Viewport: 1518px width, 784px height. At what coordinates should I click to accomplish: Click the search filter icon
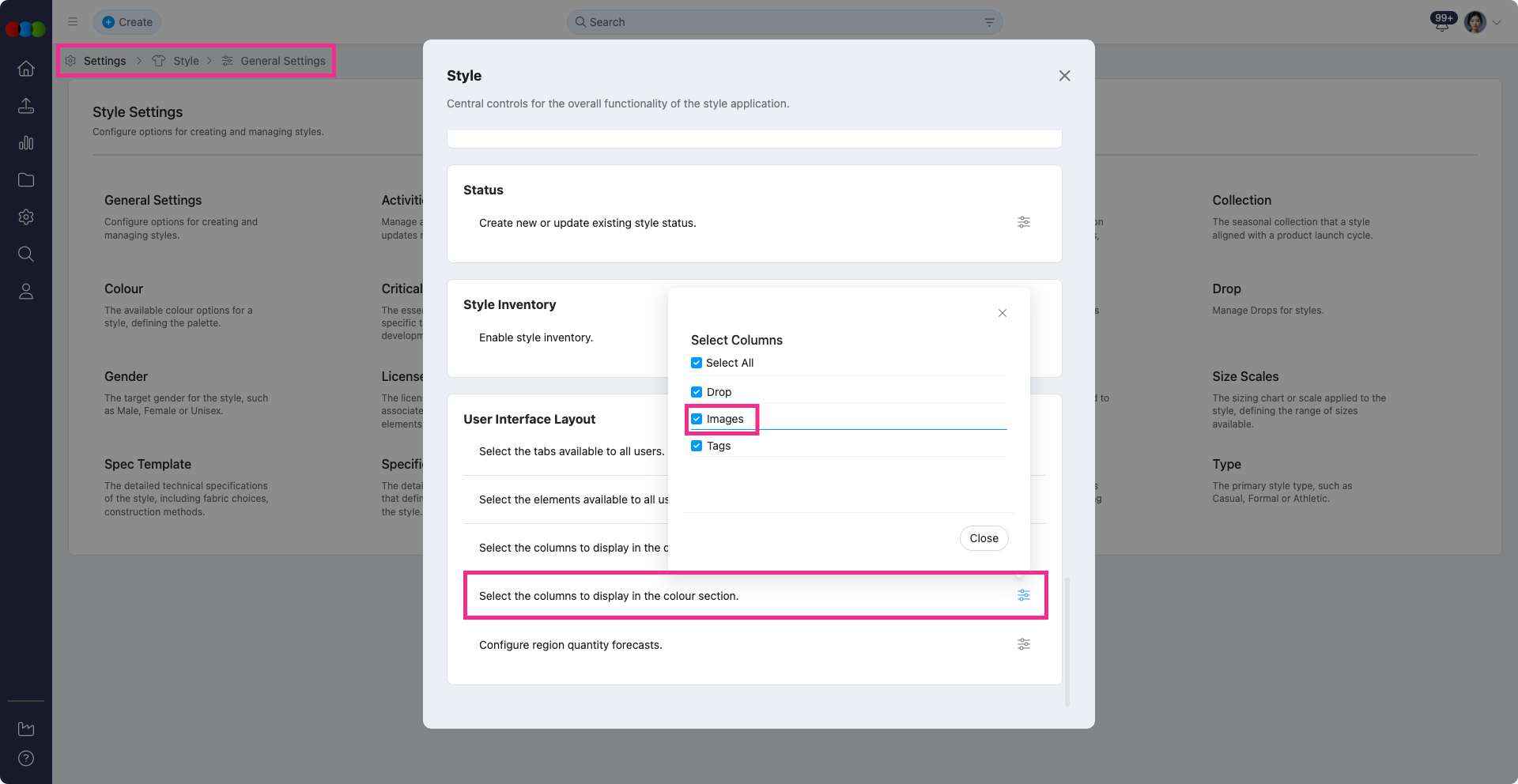click(x=989, y=22)
